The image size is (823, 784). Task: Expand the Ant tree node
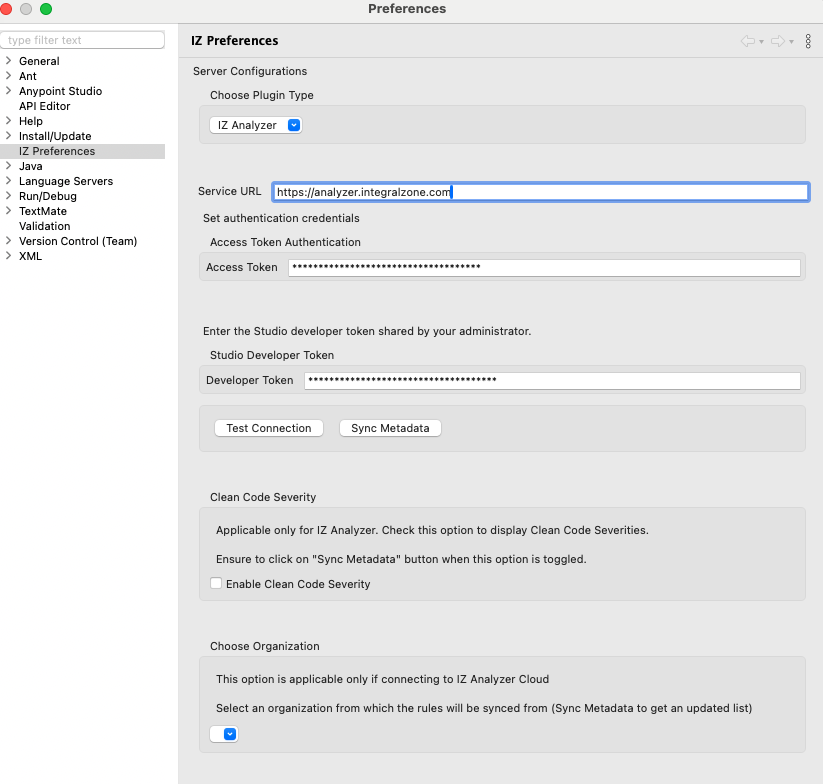pyautogui.click(x=8, y=76)
